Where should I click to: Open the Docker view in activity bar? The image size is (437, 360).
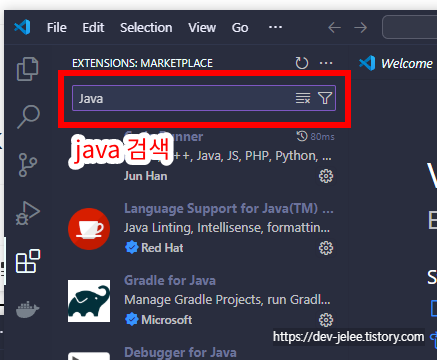28,309
